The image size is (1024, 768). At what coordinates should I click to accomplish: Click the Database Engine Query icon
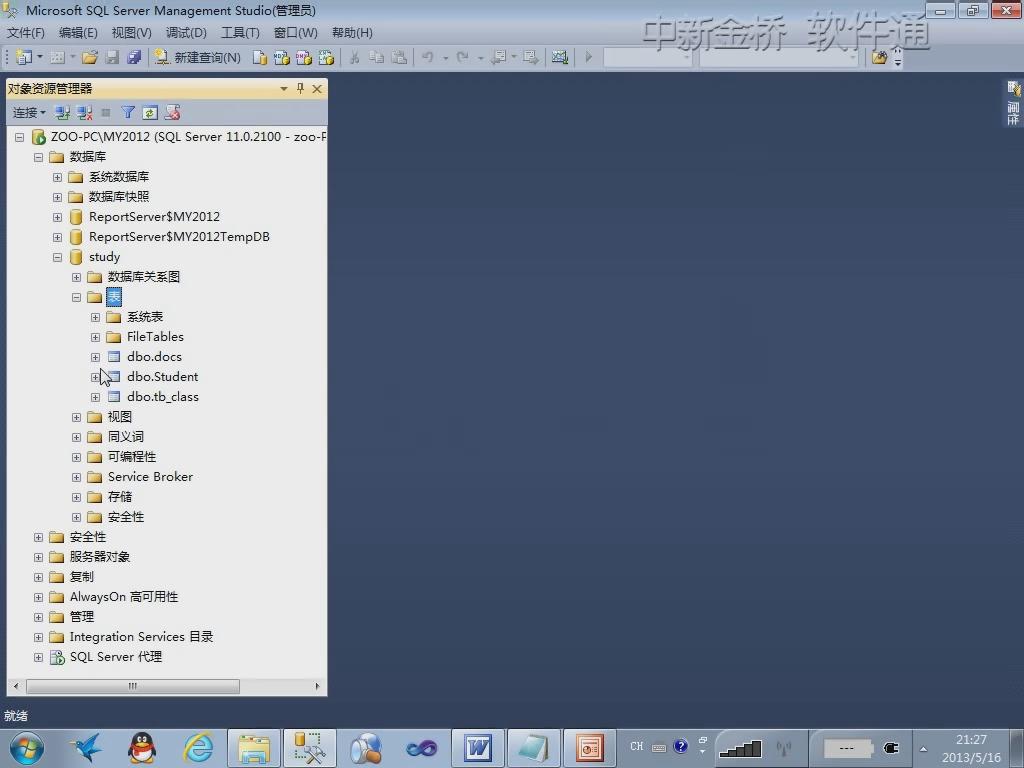pyautogui.click(x=259, y=57)
